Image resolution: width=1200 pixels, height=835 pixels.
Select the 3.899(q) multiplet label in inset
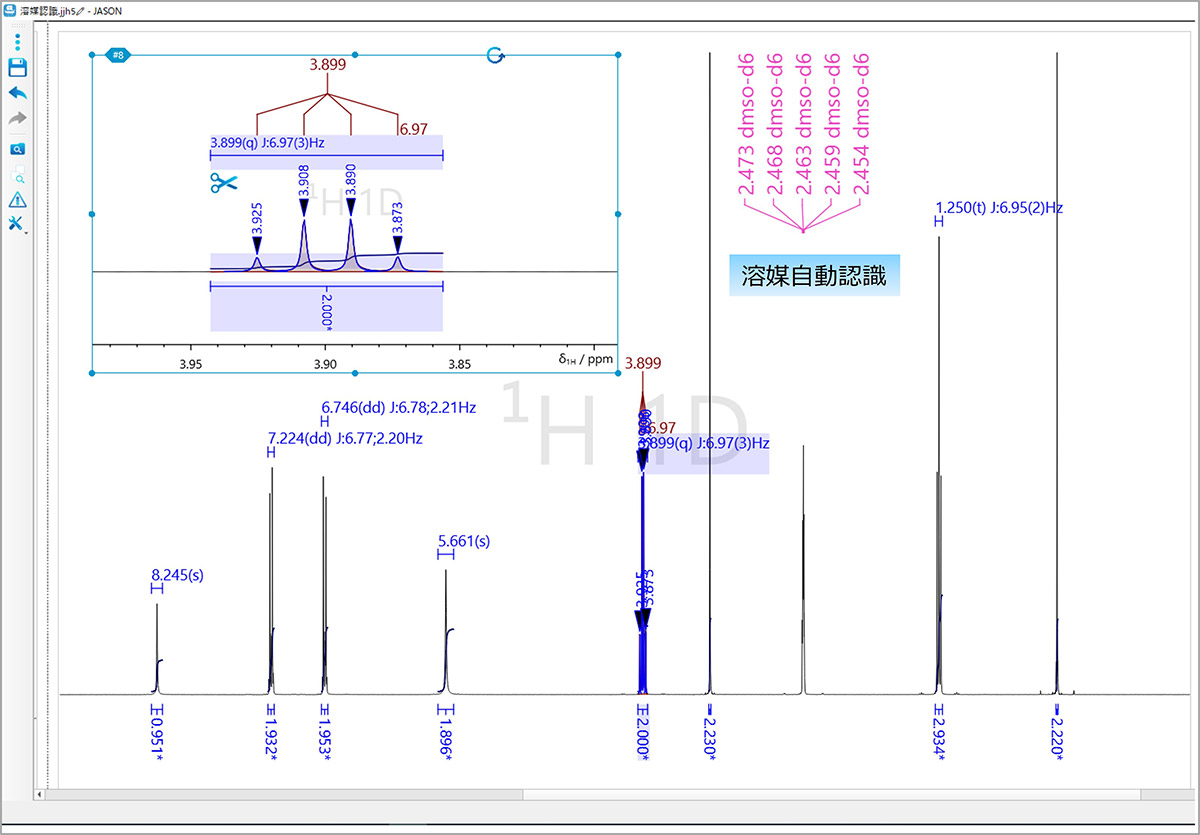pos(267,143)
